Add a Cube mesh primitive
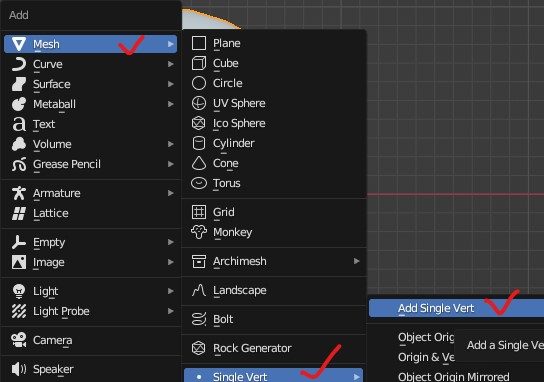The height and width of the screenshot is (382, 544). click(274, 63)
